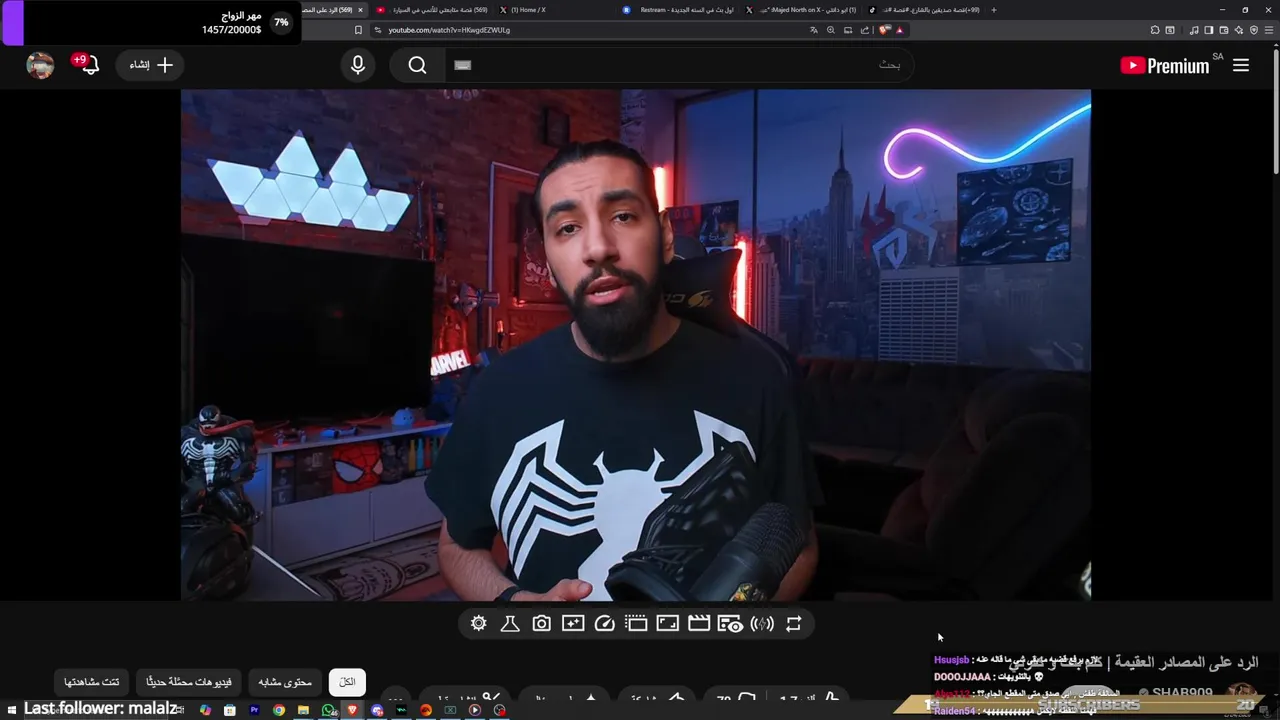Click the video player area

coord(636,345)
